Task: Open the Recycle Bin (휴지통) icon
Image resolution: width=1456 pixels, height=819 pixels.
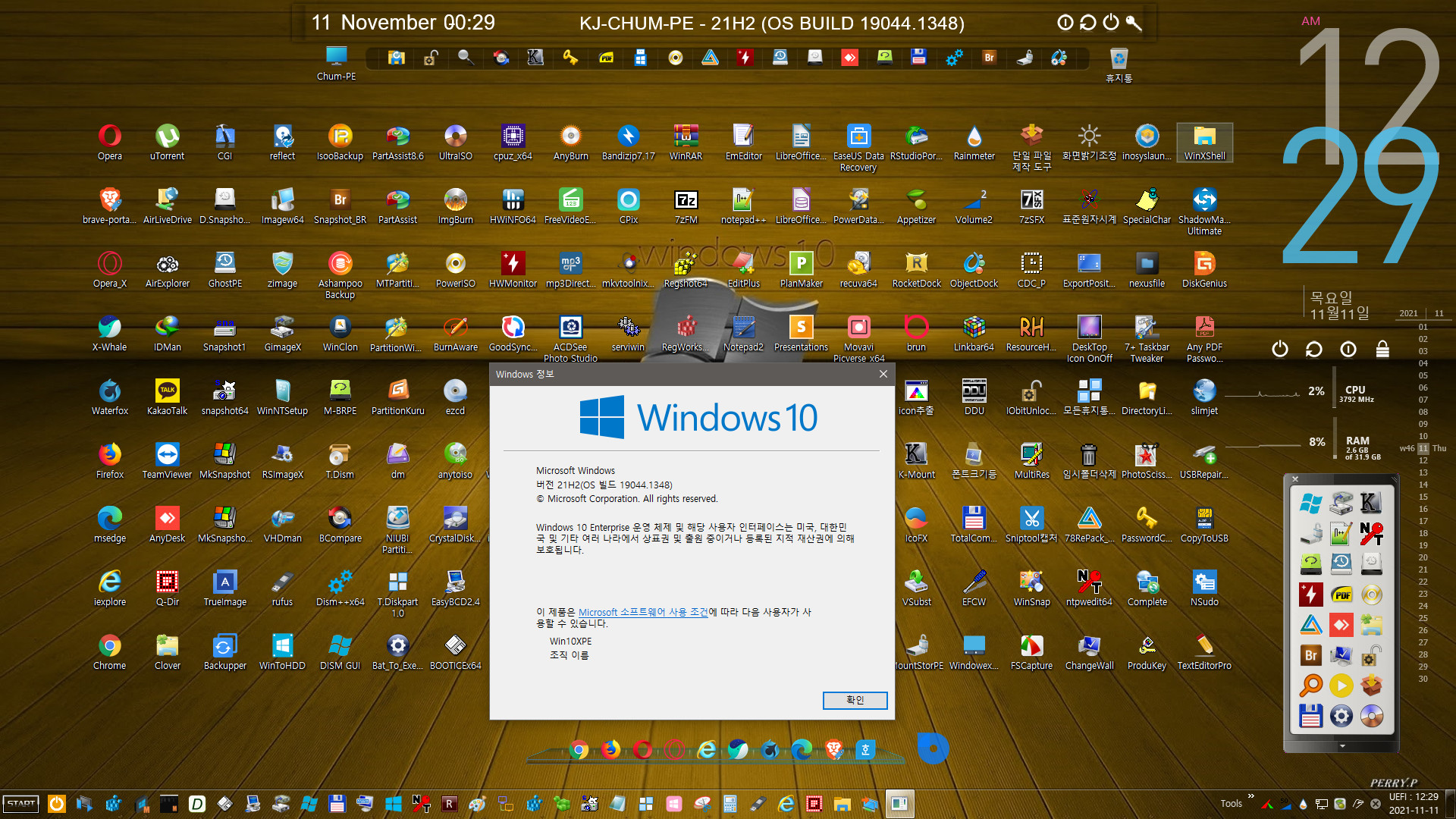Action: click(1119, 64)
